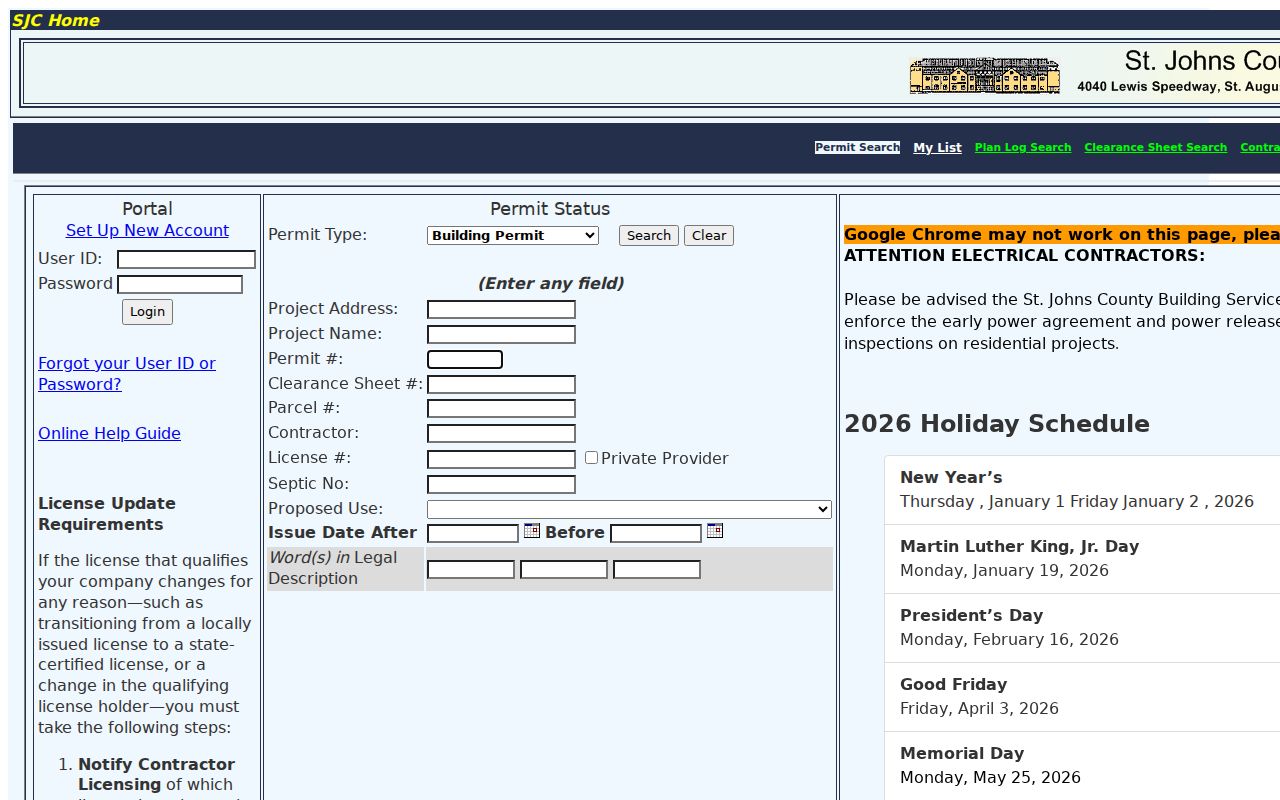Click third Legal Description word field
The height and width of the screenshot is (800, 1280).
(657, 569)
